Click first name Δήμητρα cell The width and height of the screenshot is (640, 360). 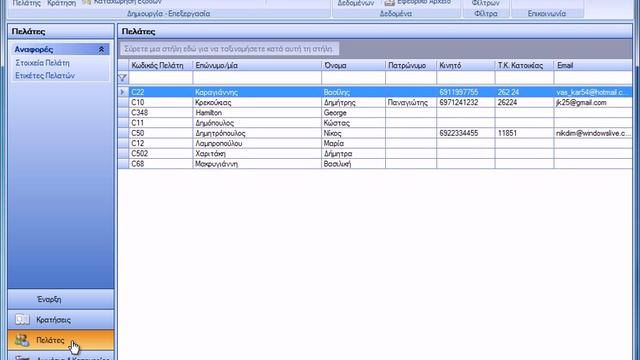point(353,153)
